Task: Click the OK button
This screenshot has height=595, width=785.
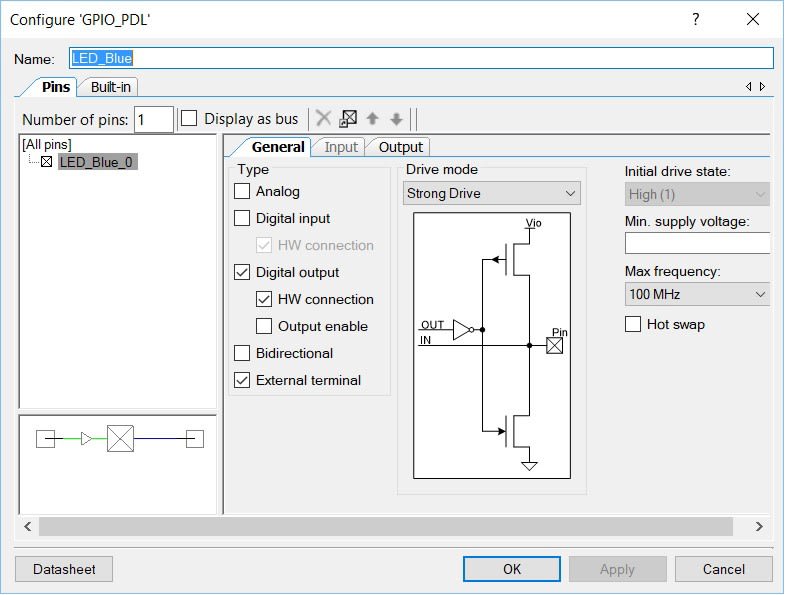Action: (x=512, y=569)
